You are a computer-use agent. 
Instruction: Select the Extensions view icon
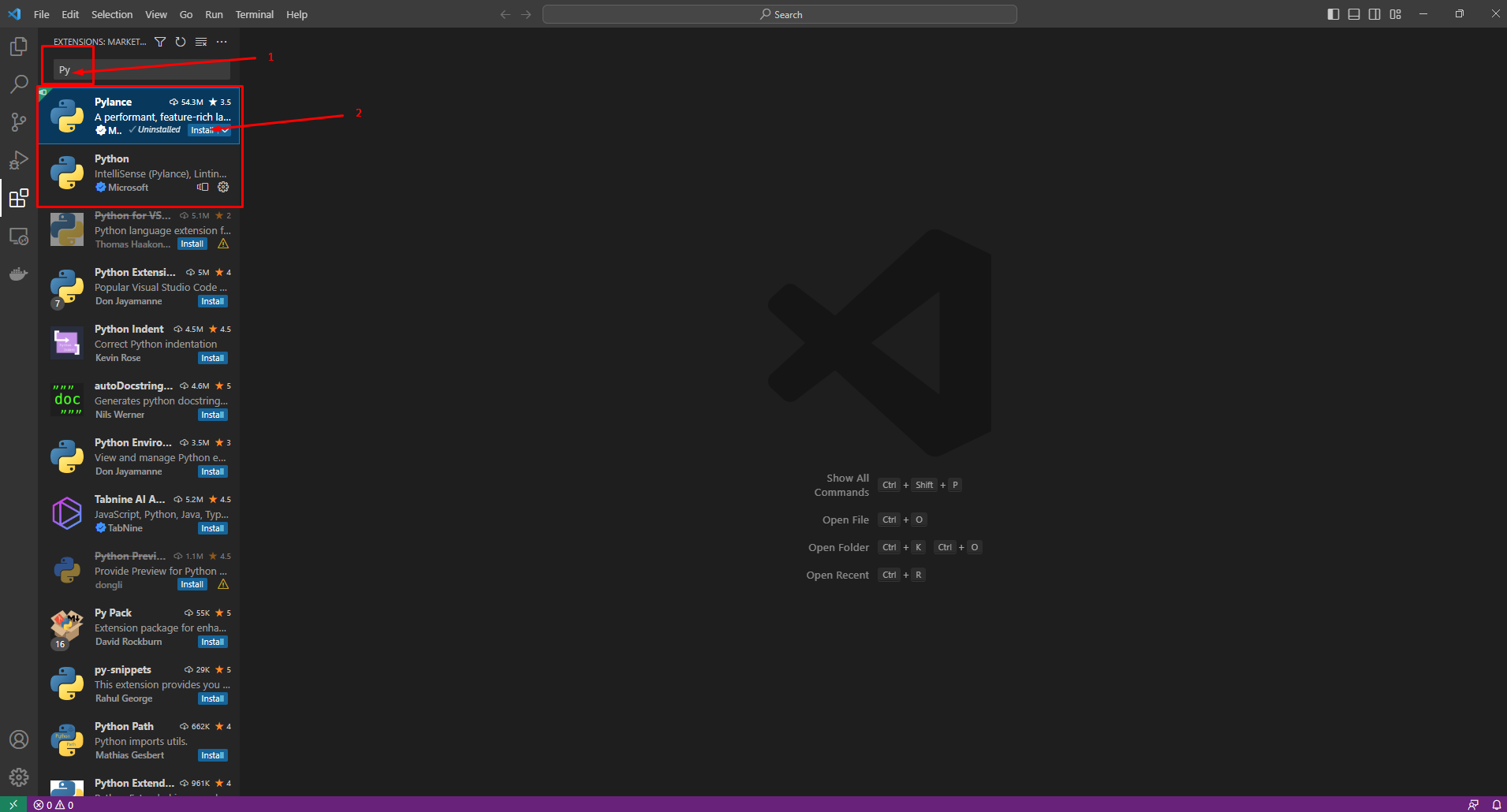pyautogui.click(x=19, y=198)
